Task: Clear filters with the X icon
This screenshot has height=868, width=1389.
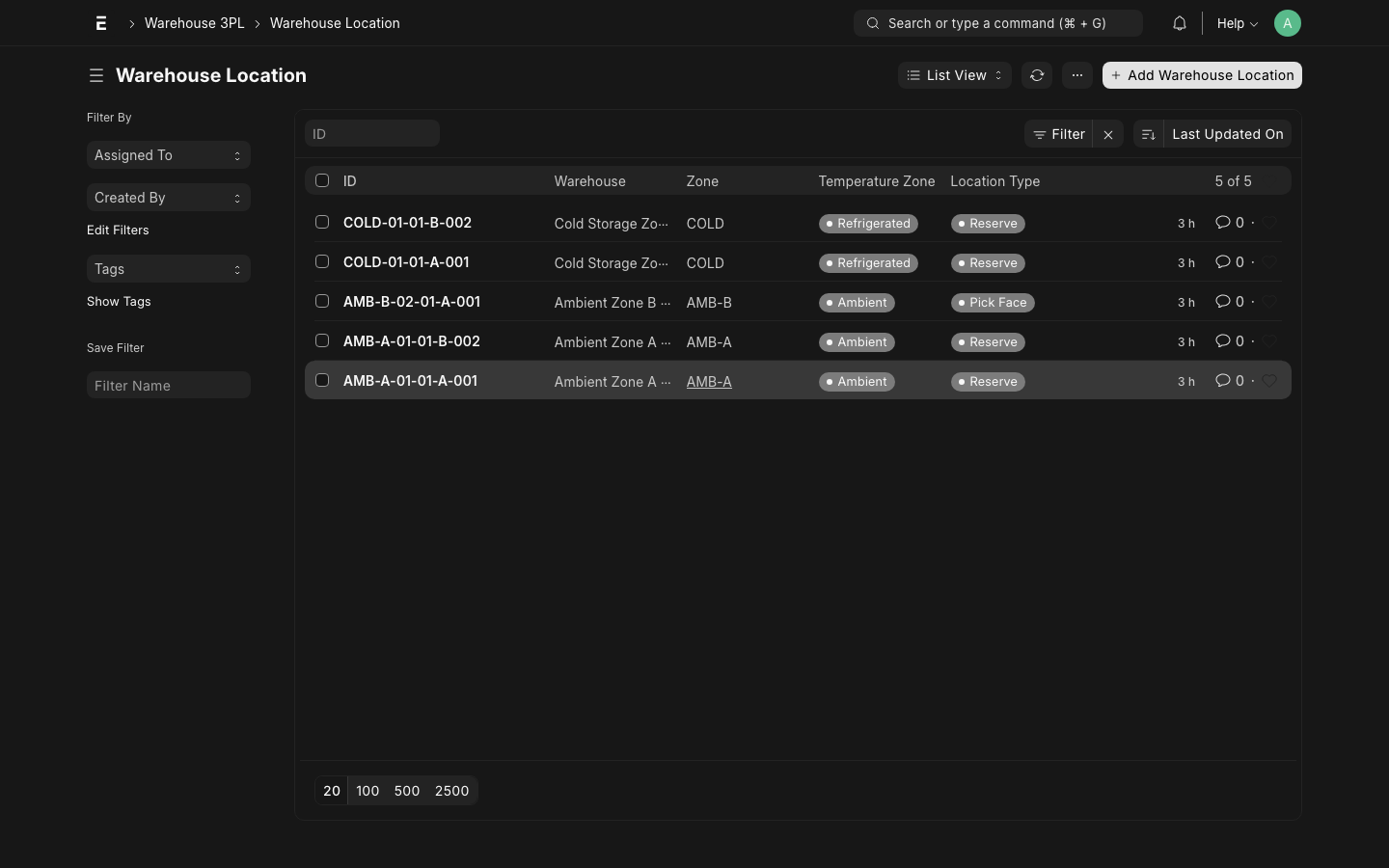Action: point(1108,135)
